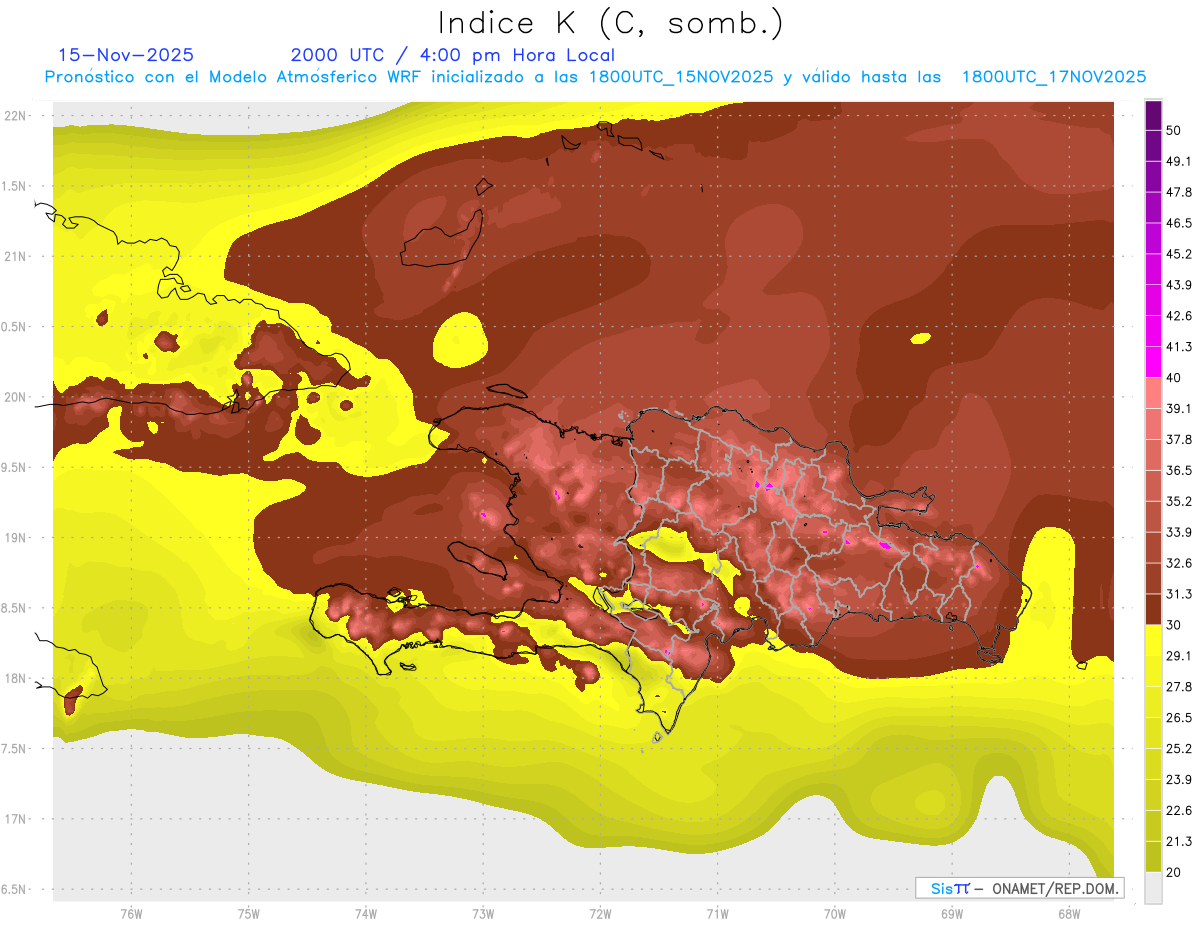Click the "Indice K (C, somb.)" map title
The height and width of the screenshot is (927, 1200).
[x=610, y=23]
